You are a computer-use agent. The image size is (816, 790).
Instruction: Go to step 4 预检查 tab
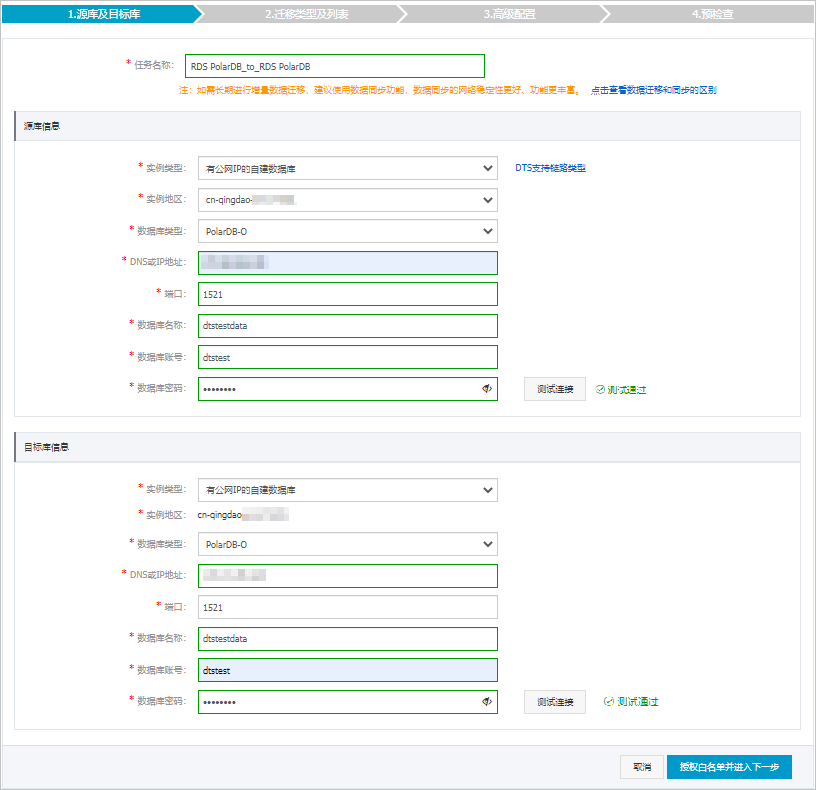click(x=712, y=14)
